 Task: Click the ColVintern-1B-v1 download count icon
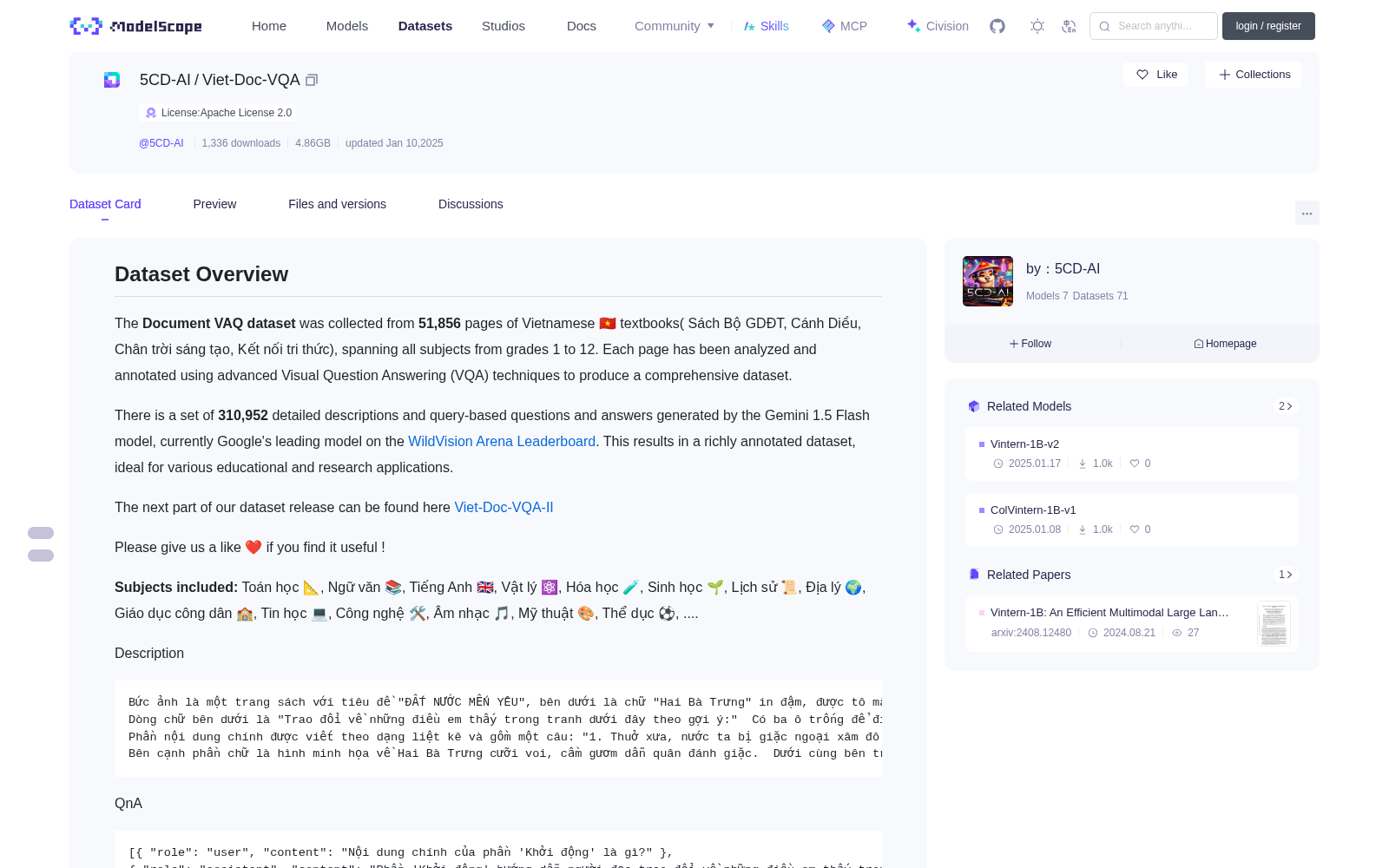tap(1083, 529)
